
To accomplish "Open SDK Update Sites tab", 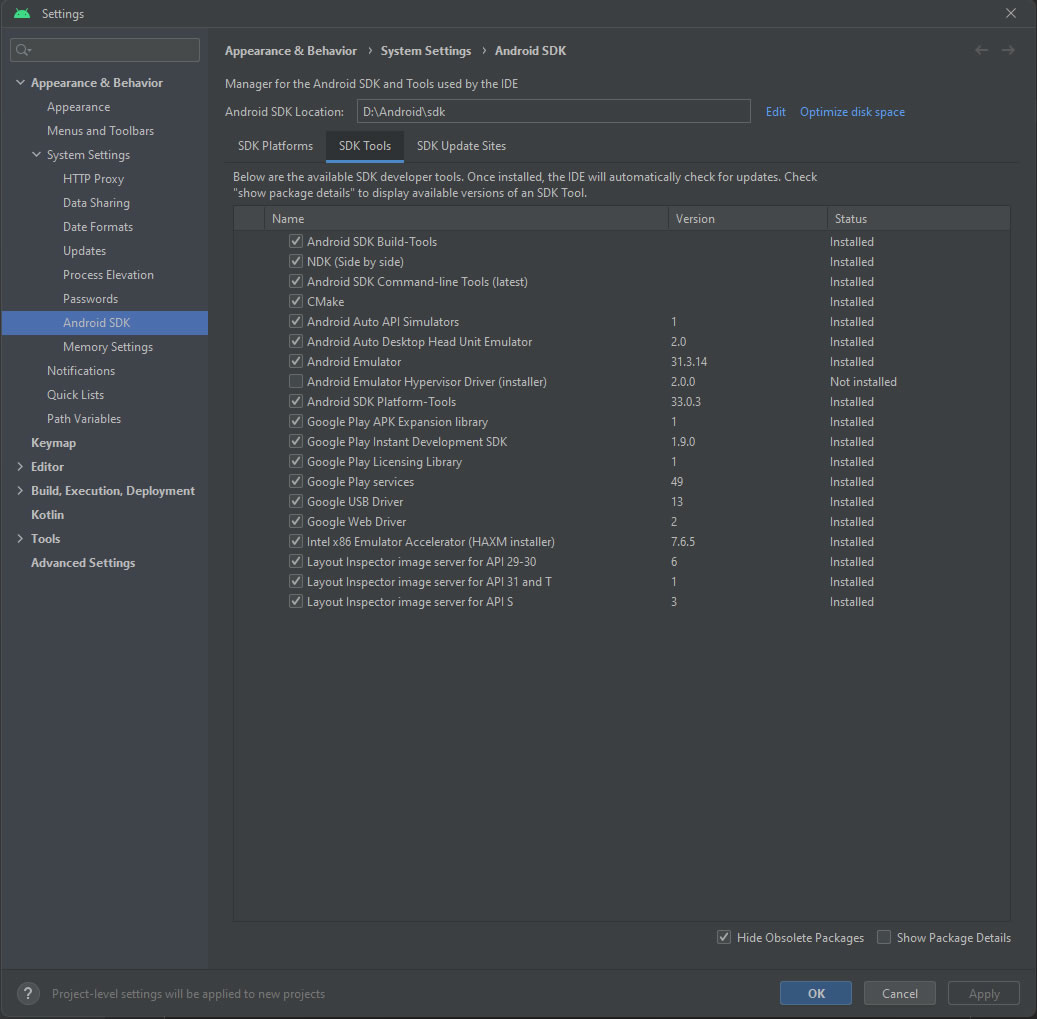I will [x=461, y=145].
